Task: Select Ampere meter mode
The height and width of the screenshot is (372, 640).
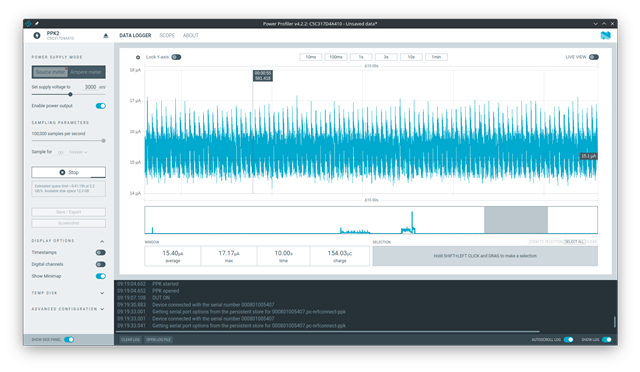Action: click(86, 72)
